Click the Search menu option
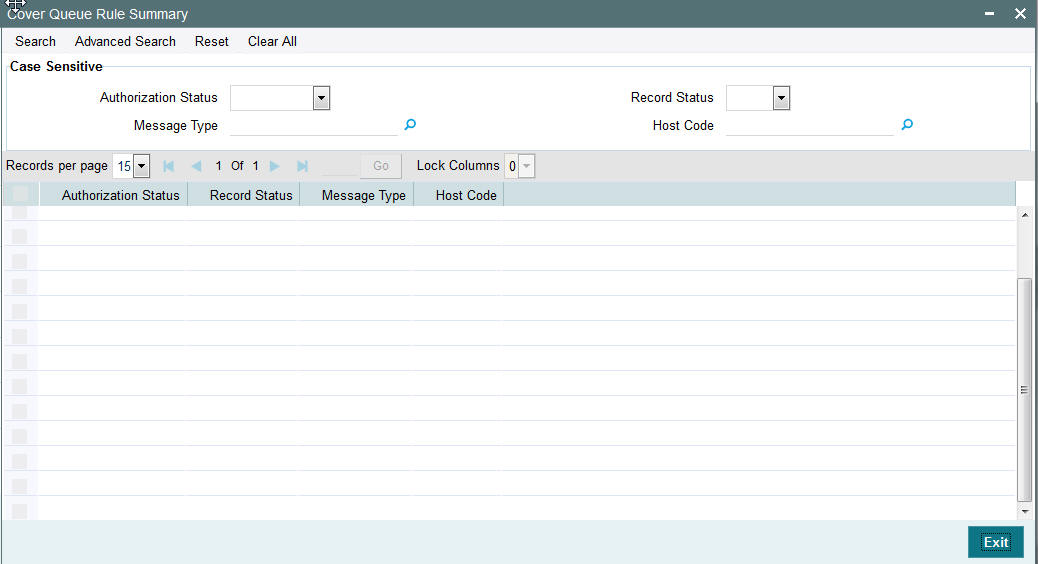 36,41
